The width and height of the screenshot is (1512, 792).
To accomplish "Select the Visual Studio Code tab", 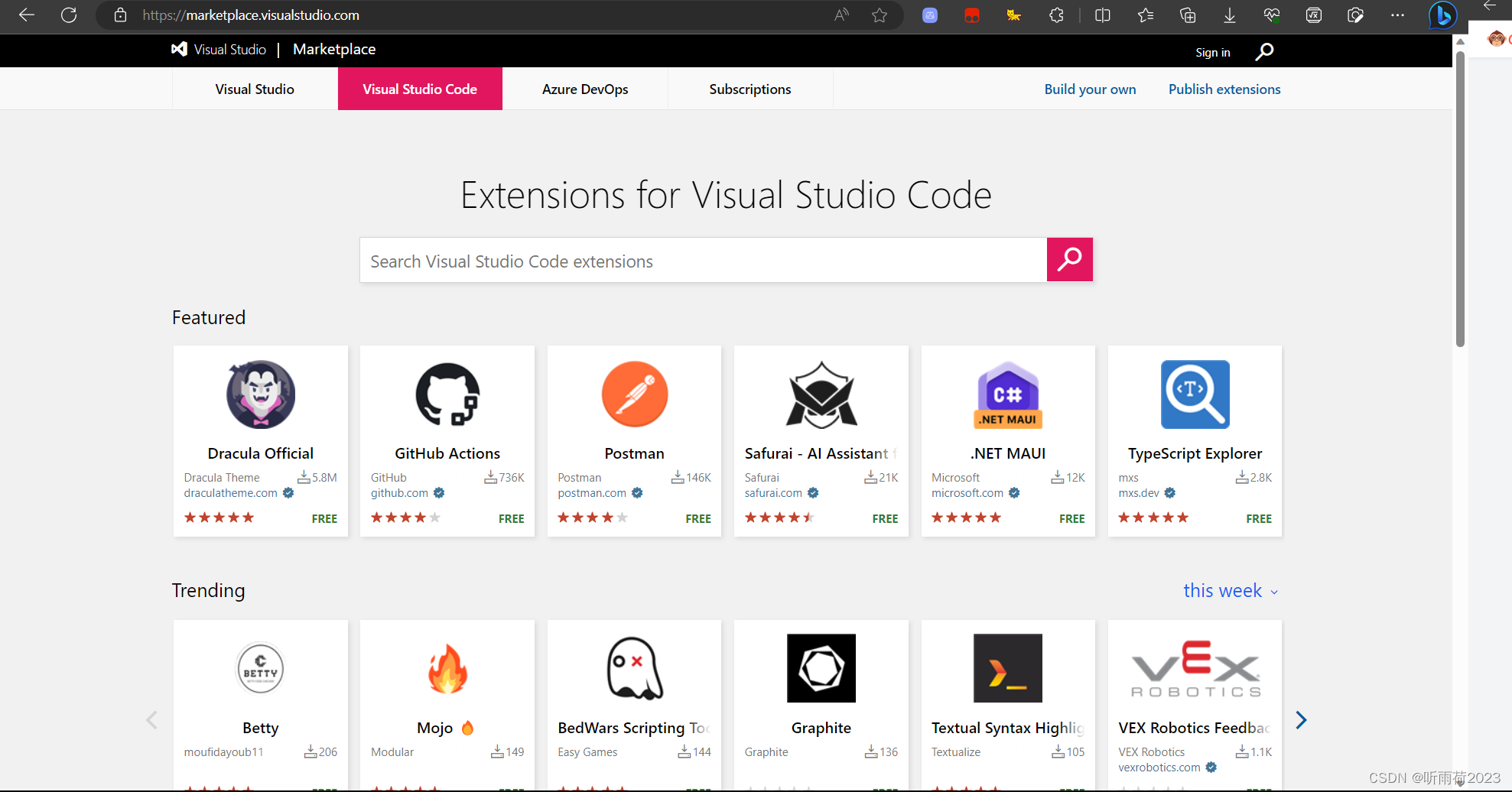I will pyautogui.click(x=420, y=89).
